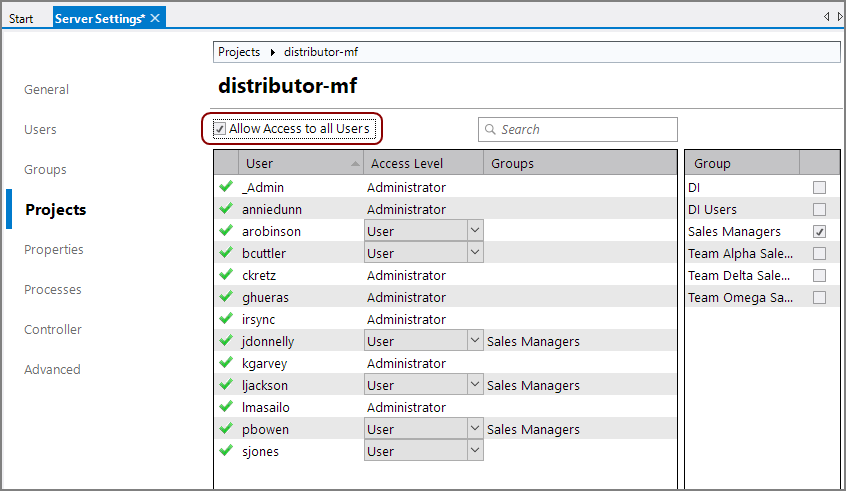Uncheck the Sales Managers group checkbox

click(x=819, y=231)
